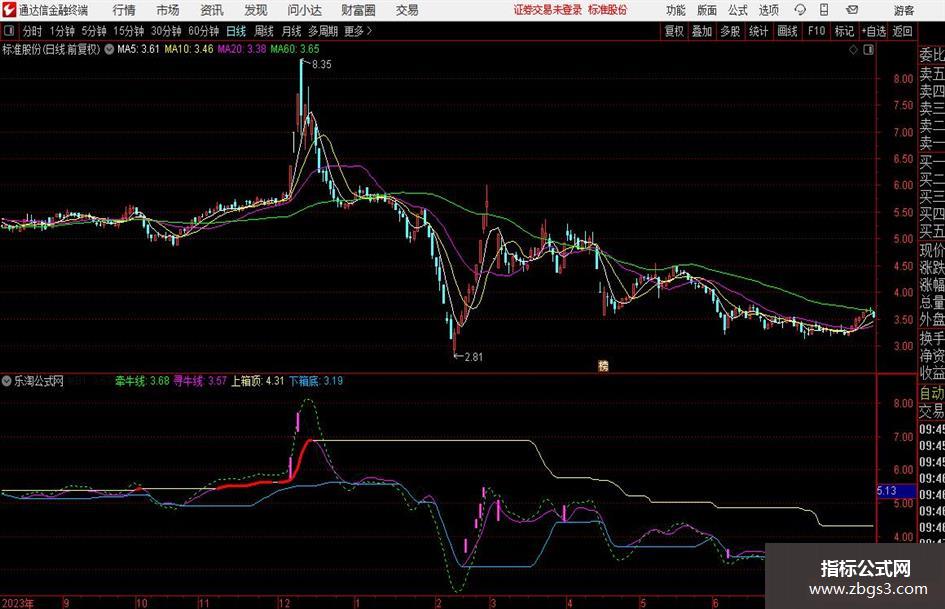Click the diamond icon at chart top-right
This screenshot has width=945, height=609.
tap(853, 50)
